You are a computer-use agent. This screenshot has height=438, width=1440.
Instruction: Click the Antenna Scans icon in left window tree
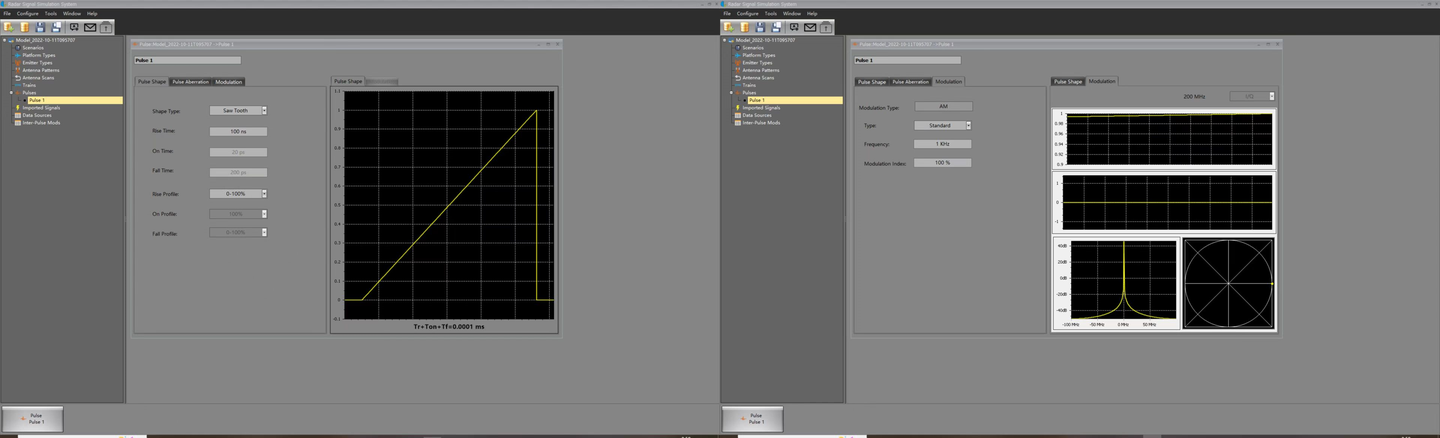coord(17,78)
